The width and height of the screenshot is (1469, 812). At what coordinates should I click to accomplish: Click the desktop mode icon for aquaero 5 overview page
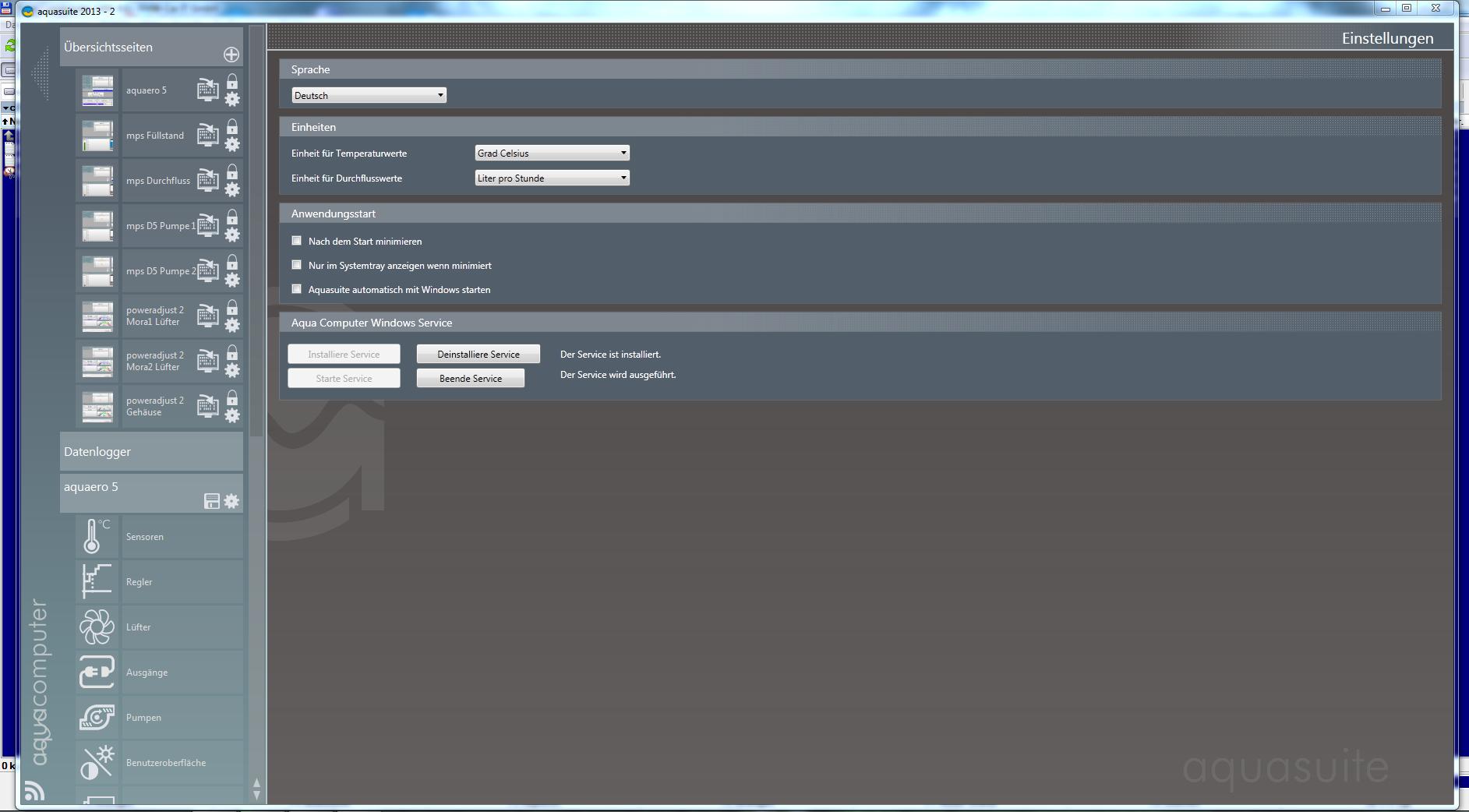point(207,90)
